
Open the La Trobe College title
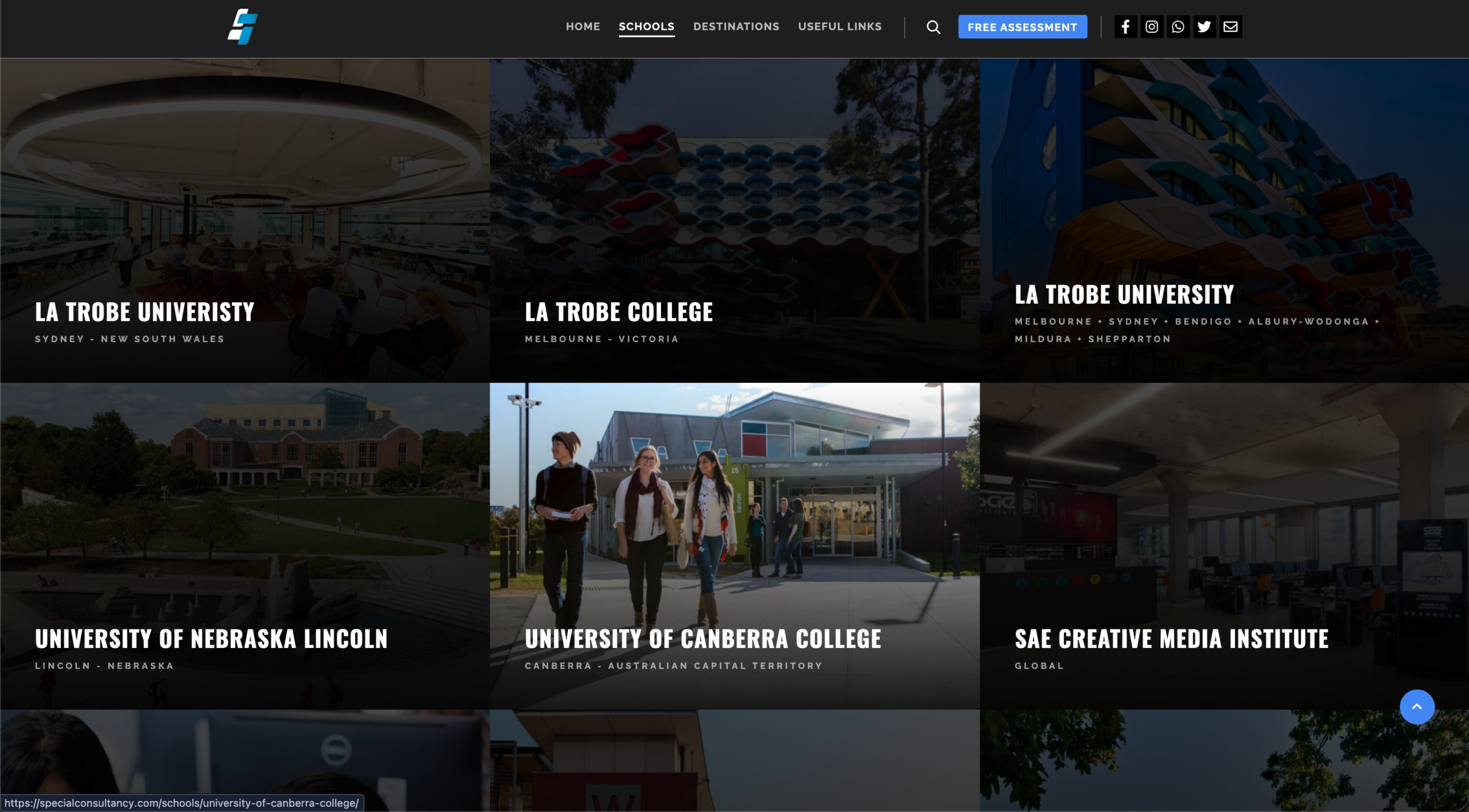(x=619, y=312)
